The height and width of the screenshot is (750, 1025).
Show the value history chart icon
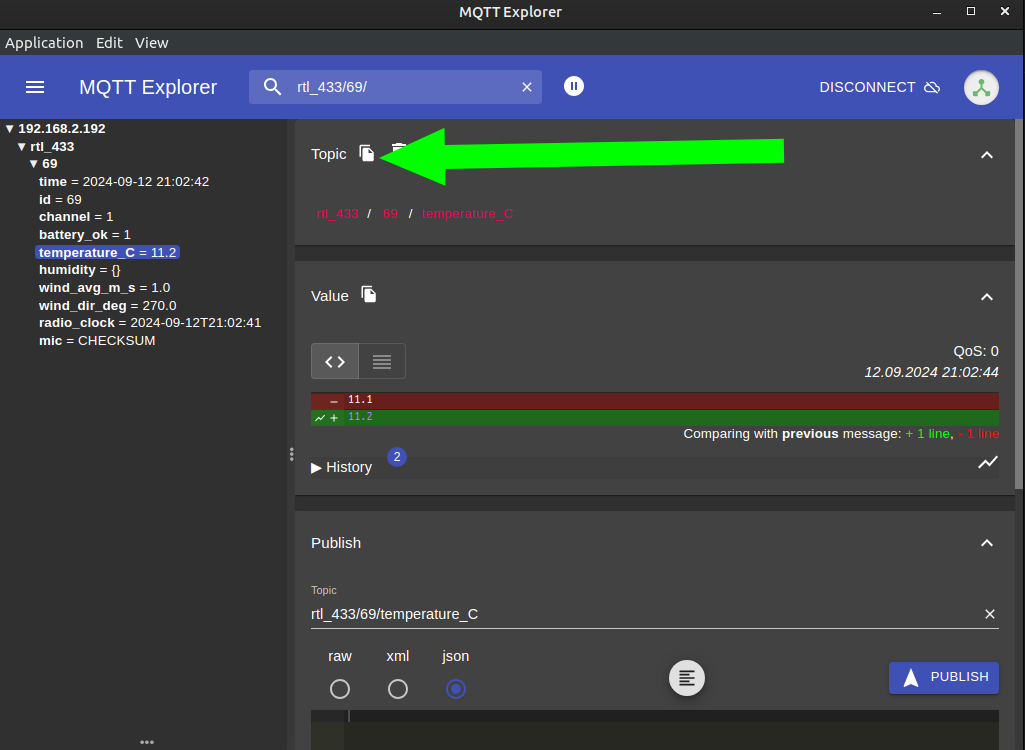pyautogui.click(x=987, y=462)
